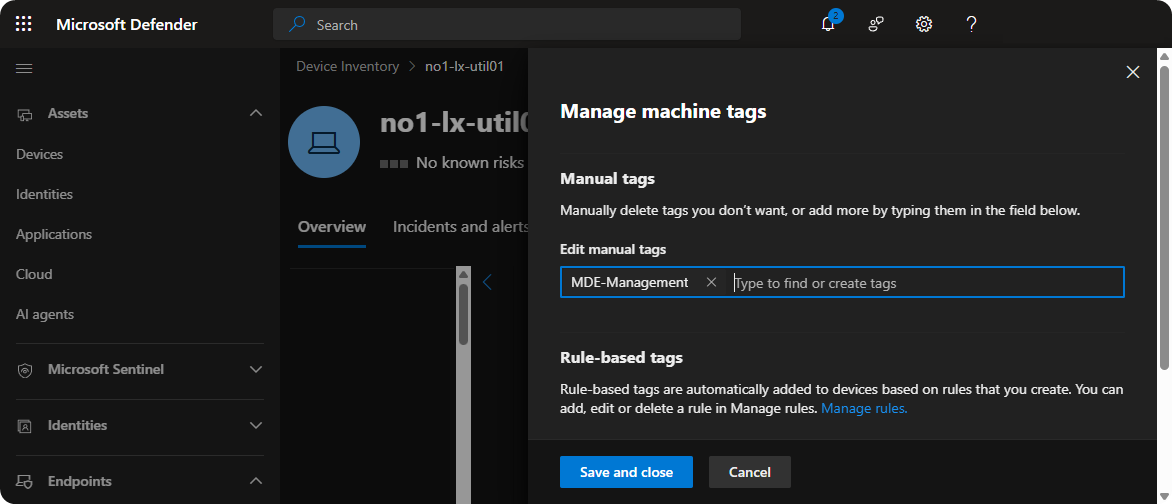
Task: Open the Help question mark icon
Action: click(x=971, y=24)
